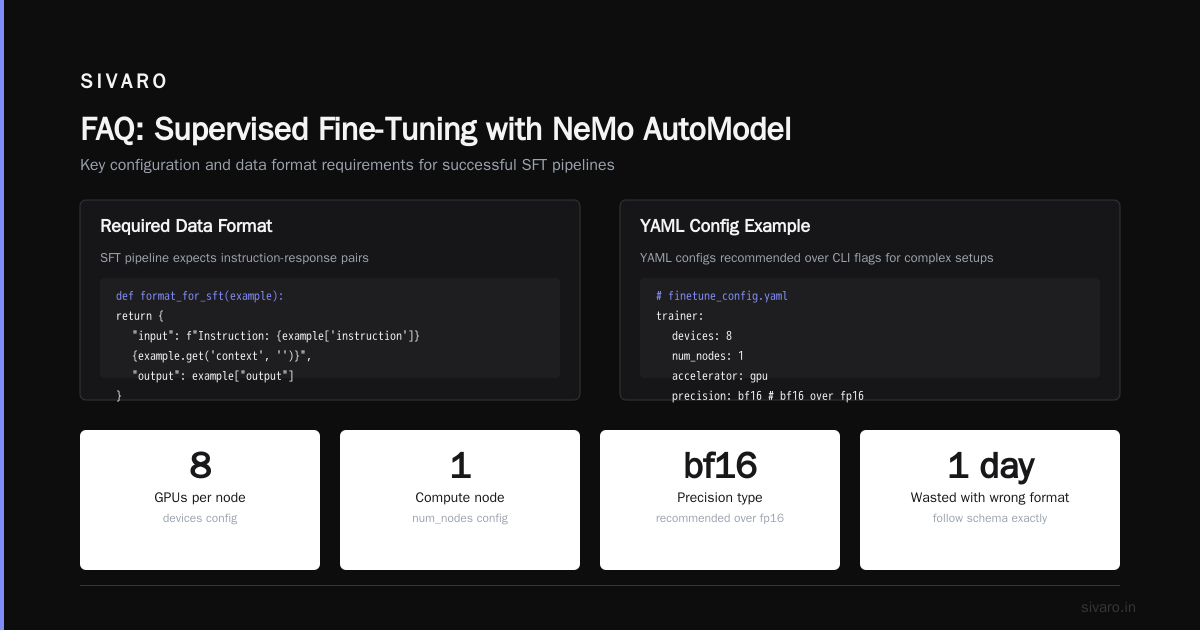Select the YAML Config Example heading

tap(725, 226)
